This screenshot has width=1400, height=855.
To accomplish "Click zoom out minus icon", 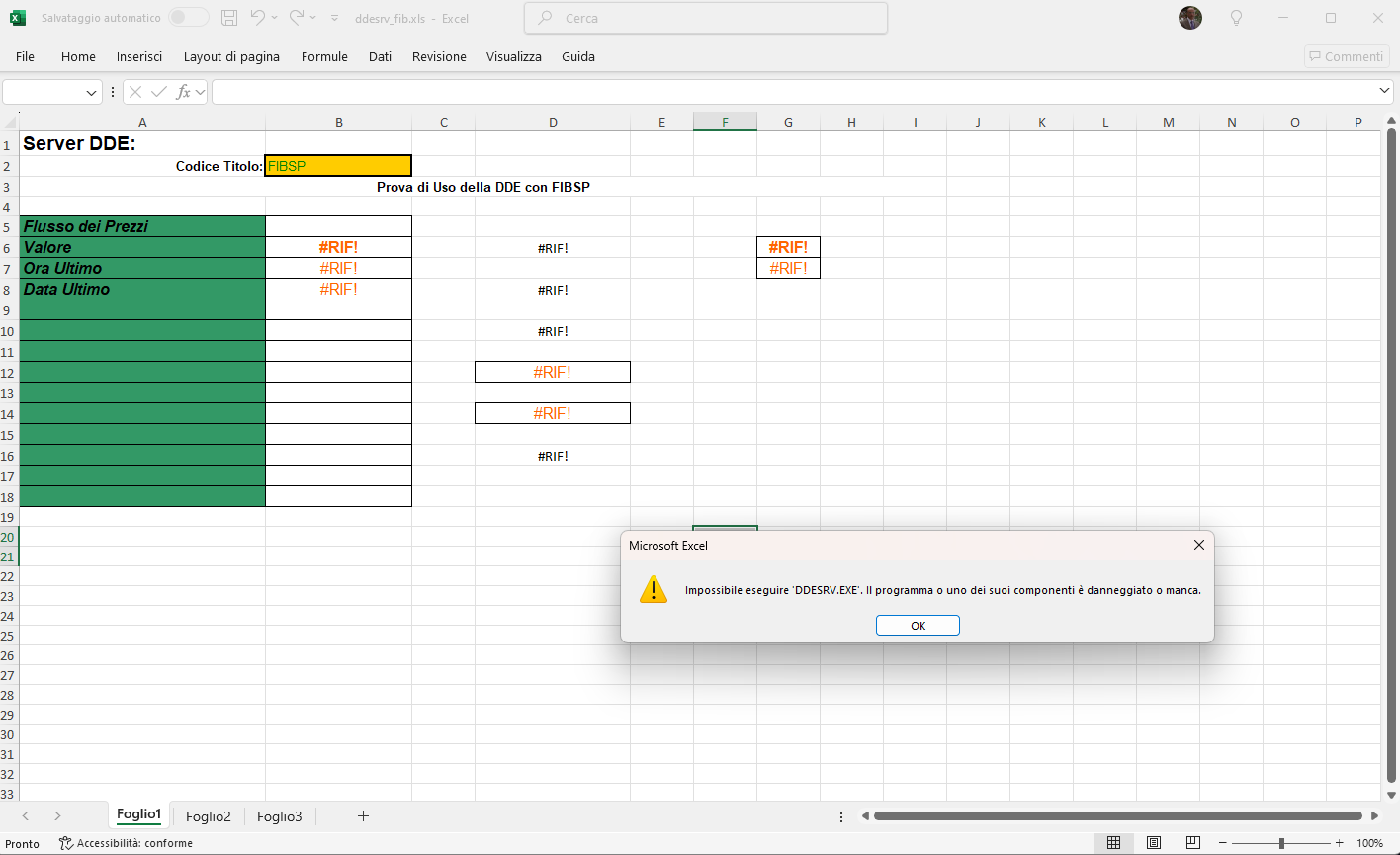I will 1223,843.
